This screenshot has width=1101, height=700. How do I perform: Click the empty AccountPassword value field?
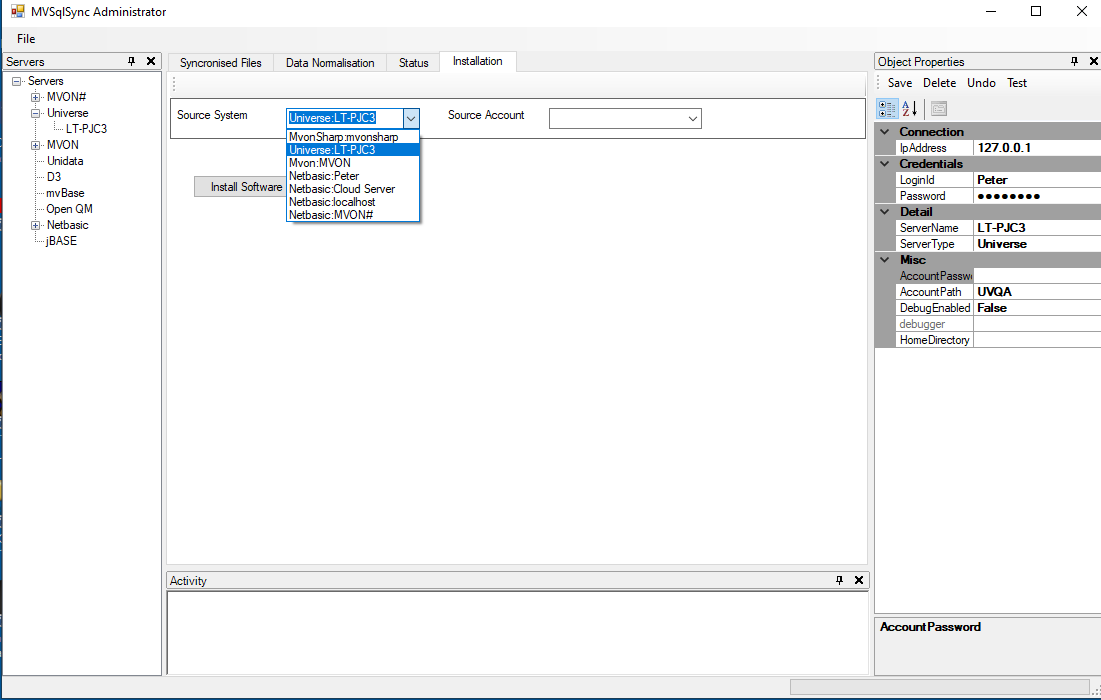point(1037,276)
